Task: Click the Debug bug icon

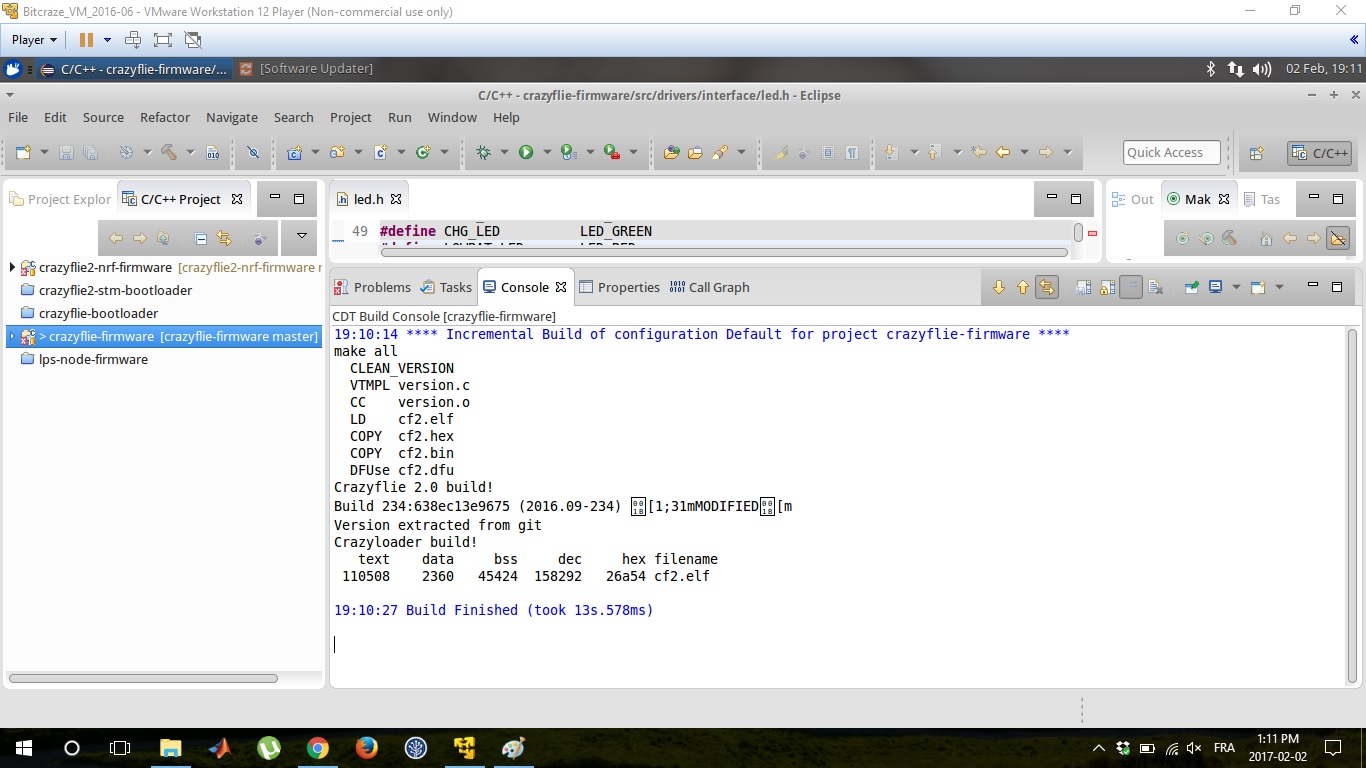Action: [x=484, y=152]
